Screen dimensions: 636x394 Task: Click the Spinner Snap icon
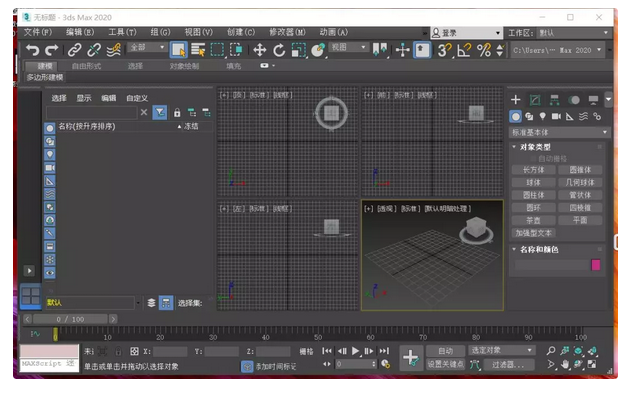(500, 50)
